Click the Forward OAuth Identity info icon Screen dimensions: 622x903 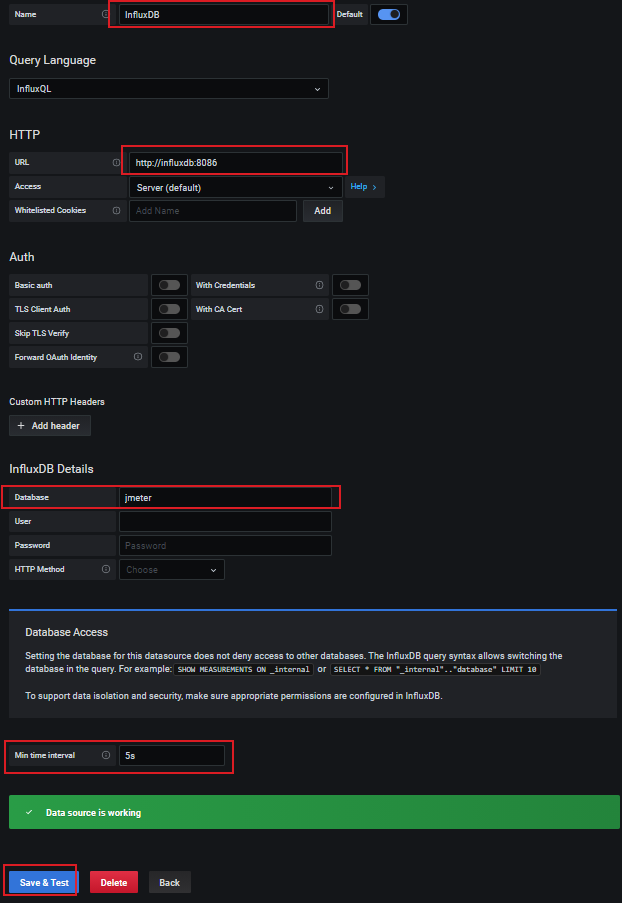pyautogui.click(x=138, y=357)
